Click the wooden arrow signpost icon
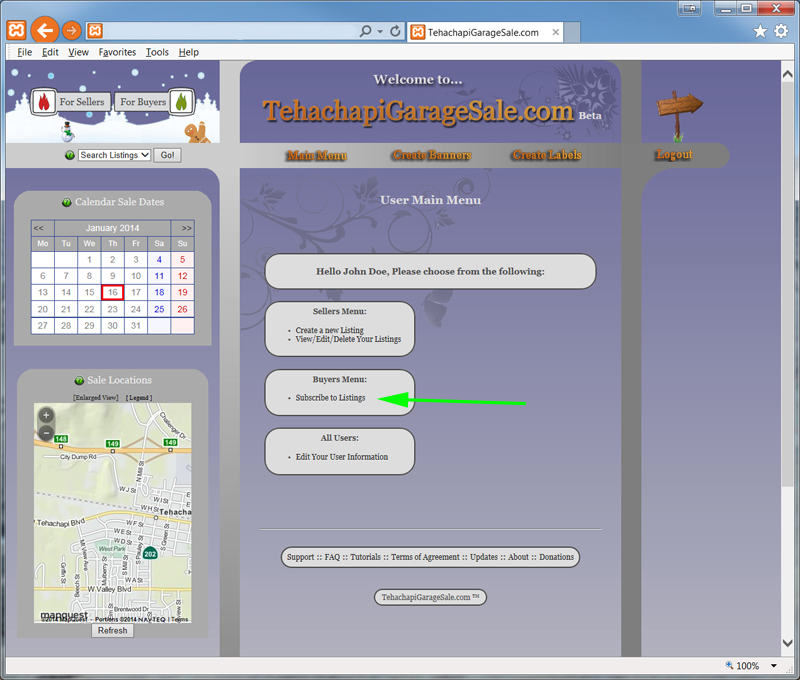The height and width of the screenshot is (680, 800). click(679, 116)
